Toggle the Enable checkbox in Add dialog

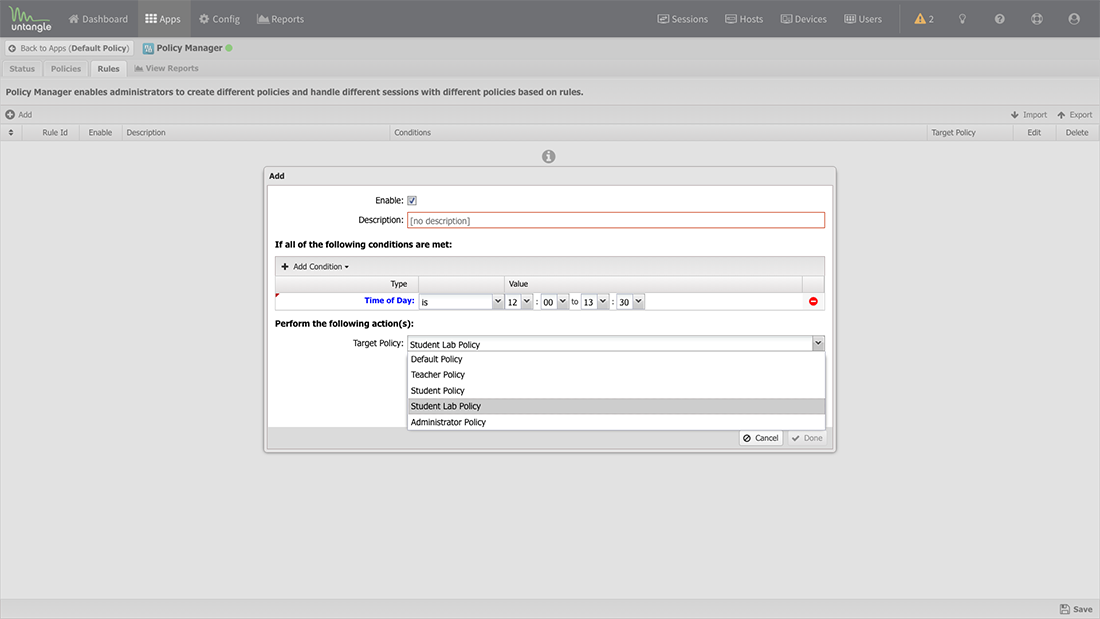click(x=412, y=200)
